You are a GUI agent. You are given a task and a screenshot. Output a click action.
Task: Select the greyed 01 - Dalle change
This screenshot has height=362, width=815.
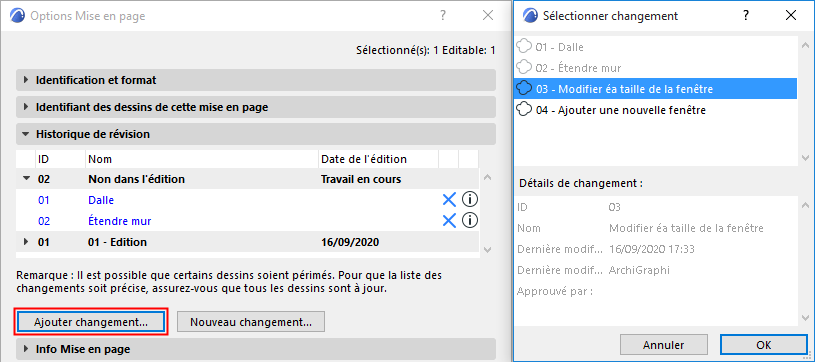655,47
